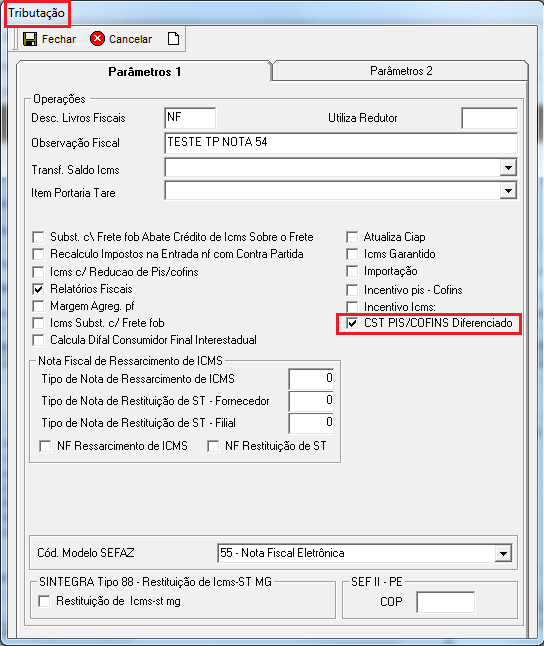Click the Observação Fiscal label
Screen dimensions: 544x646
pyautogui.click(x=75, y=143)
